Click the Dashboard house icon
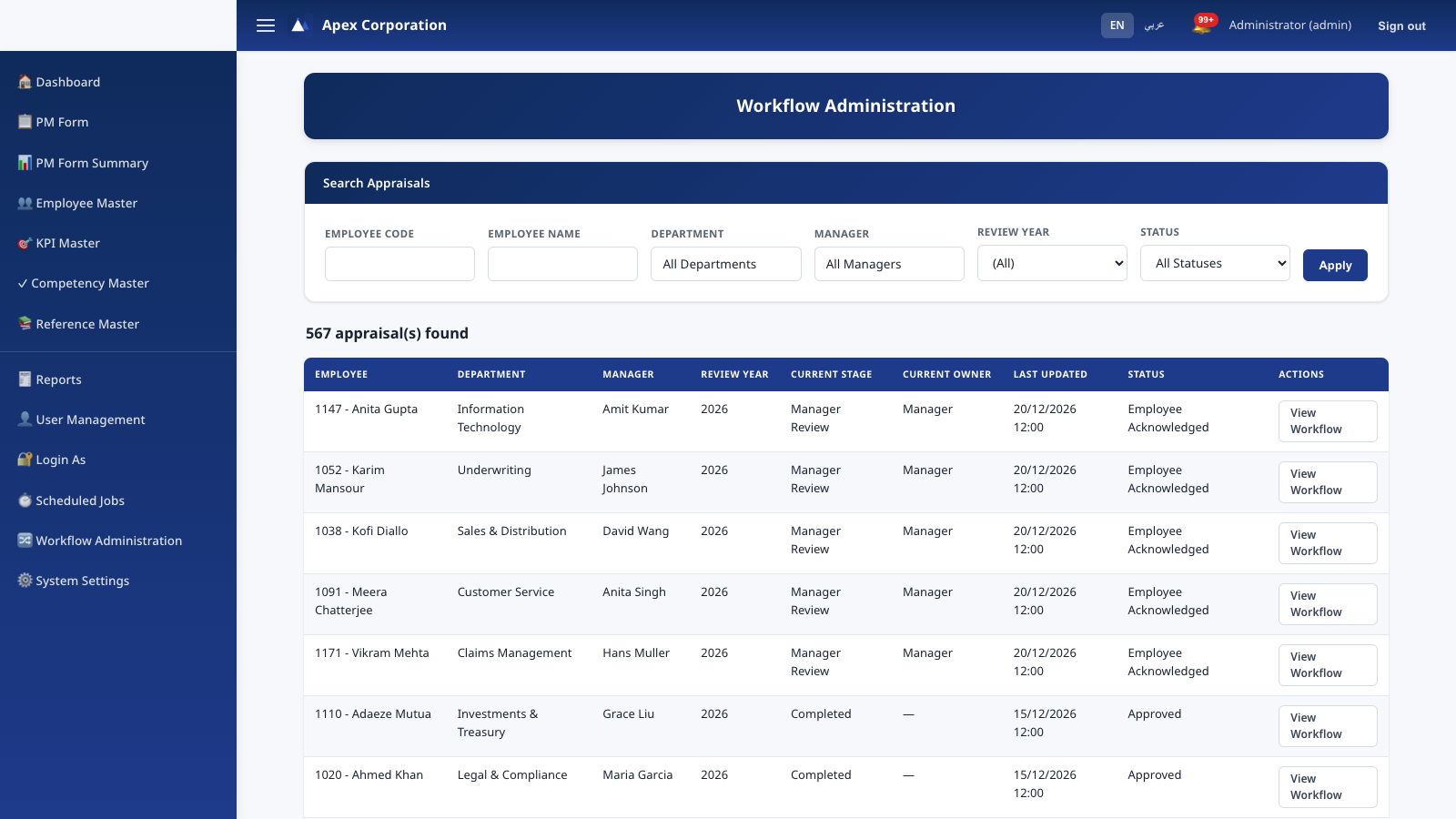The height and width of the screenshot is (819, 1456). click(25, 82)
